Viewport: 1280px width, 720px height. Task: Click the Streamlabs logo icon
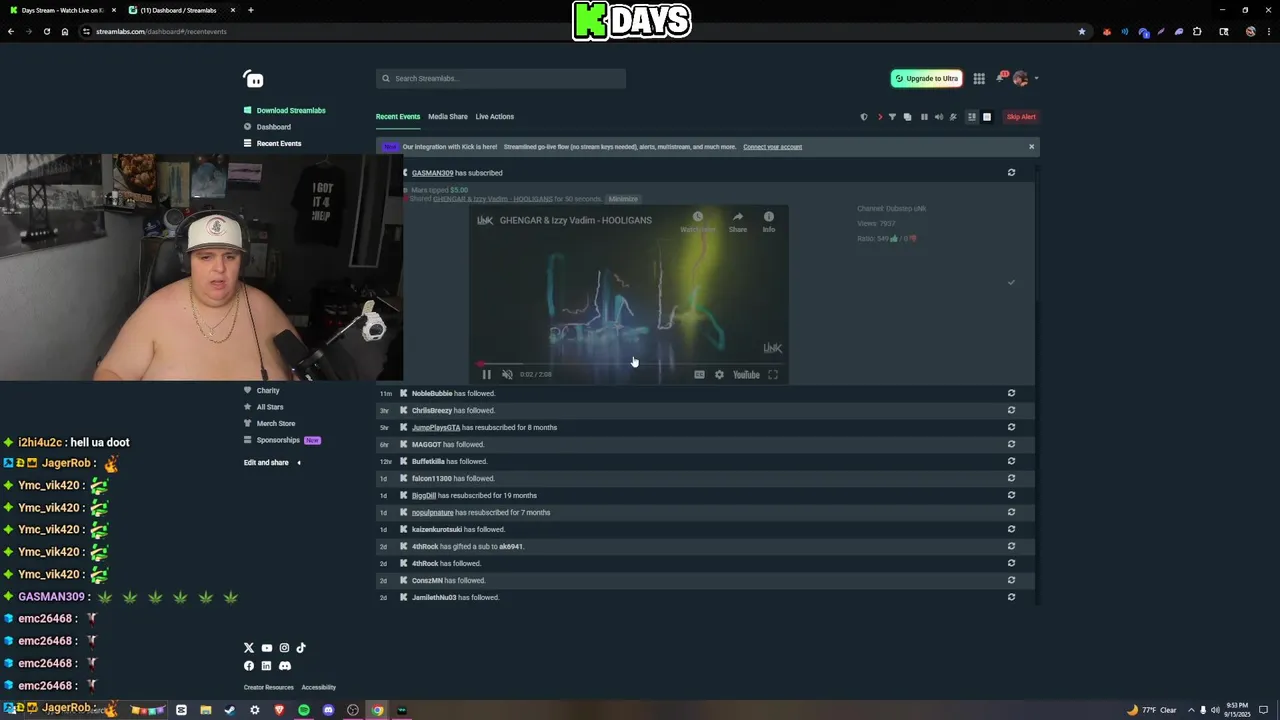[x=253, y=79]
